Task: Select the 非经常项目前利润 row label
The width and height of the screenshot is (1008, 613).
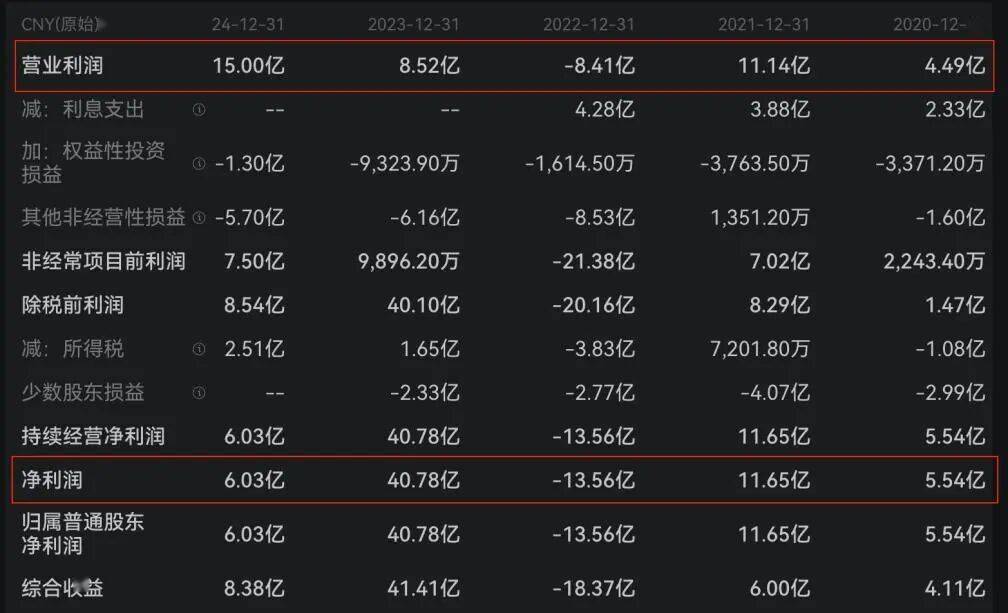Action: click(x=104, y=261)
